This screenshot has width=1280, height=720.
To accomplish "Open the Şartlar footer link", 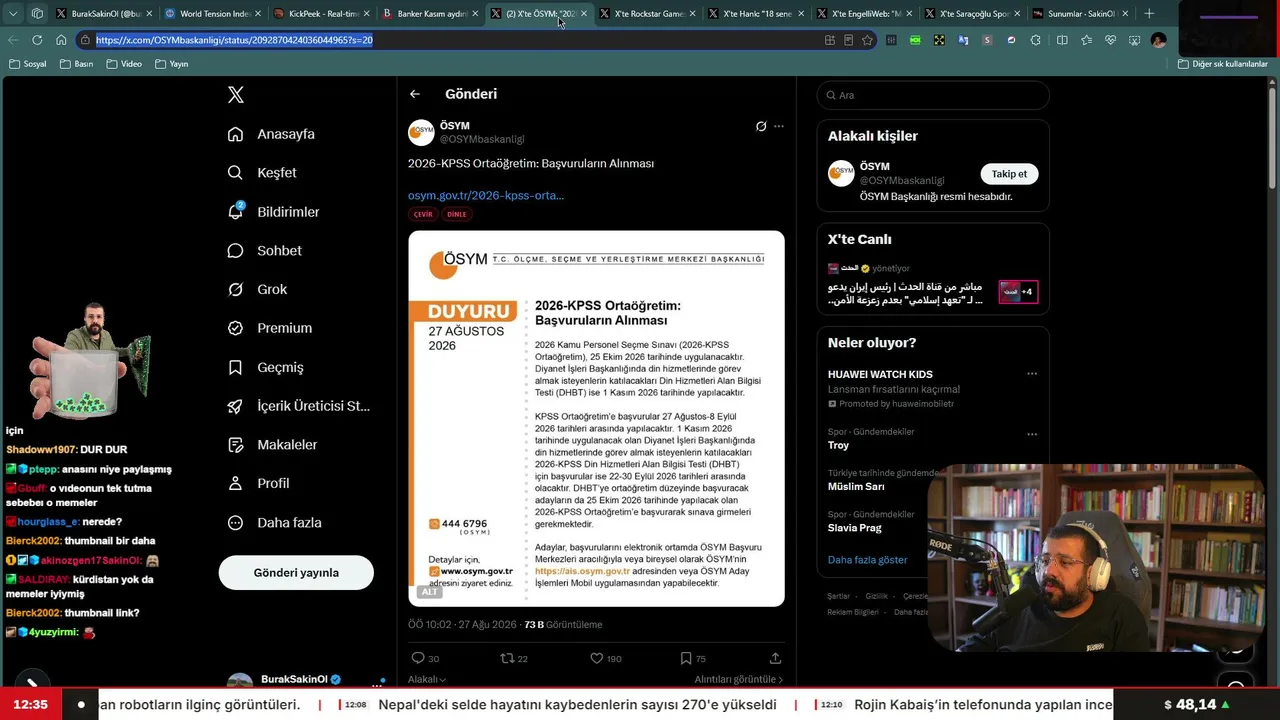I will pyautogui.click(x=838, y=596).
